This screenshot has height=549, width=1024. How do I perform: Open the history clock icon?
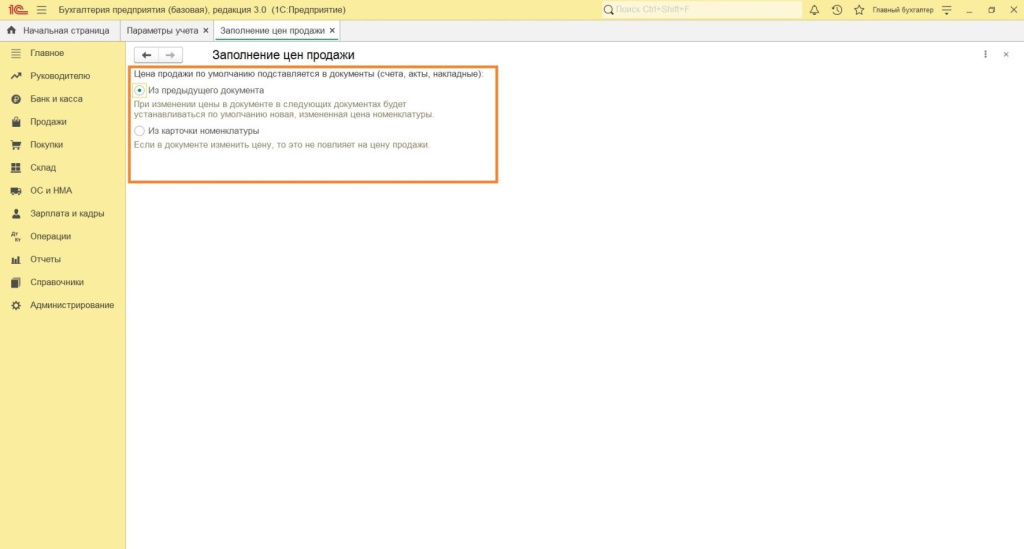click(x=836, y=10)
